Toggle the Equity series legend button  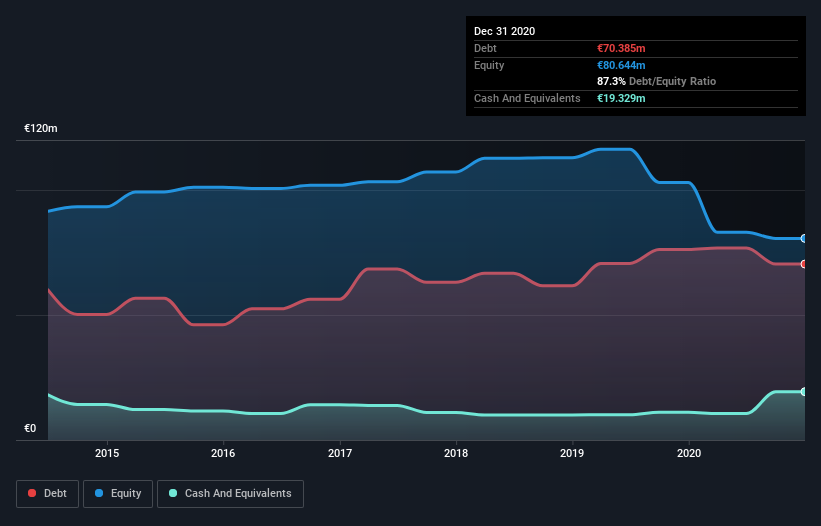[118, 494]
